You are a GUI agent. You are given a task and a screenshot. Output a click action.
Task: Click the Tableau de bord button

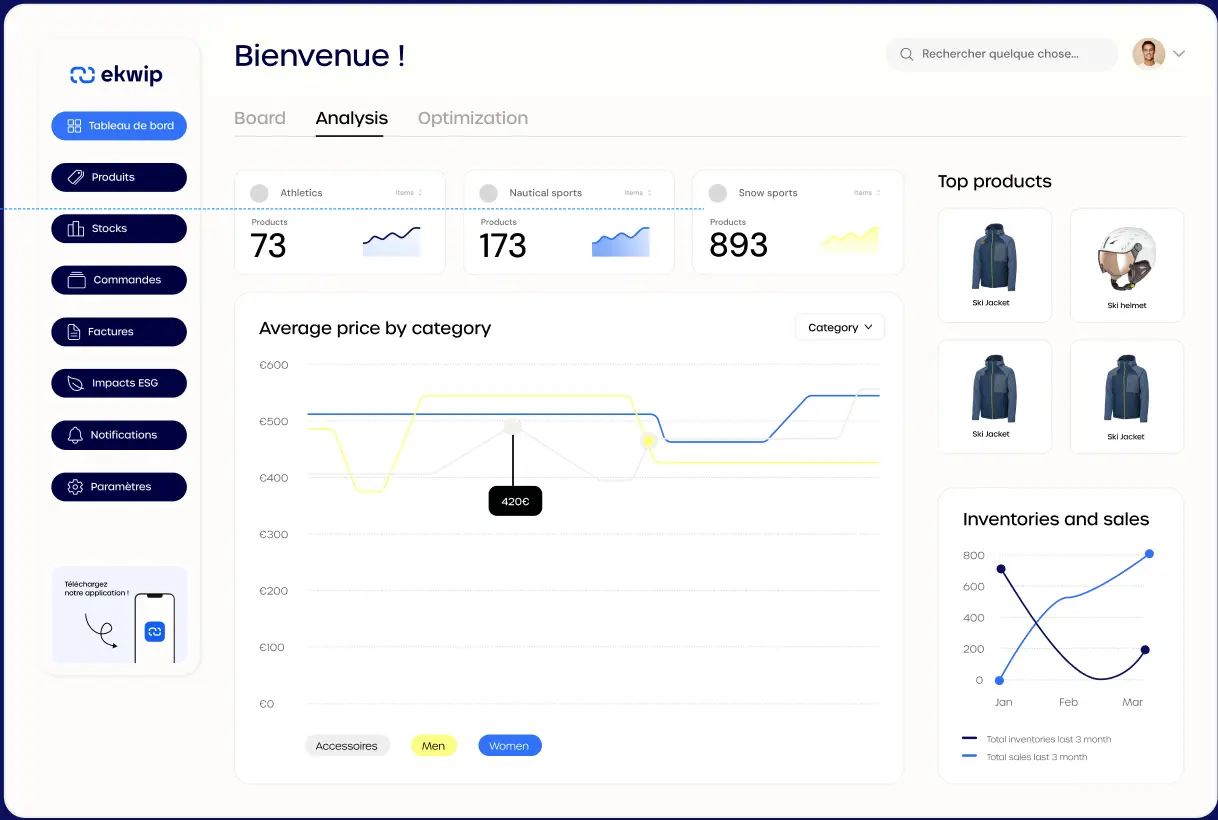click(x=119, y=126)
